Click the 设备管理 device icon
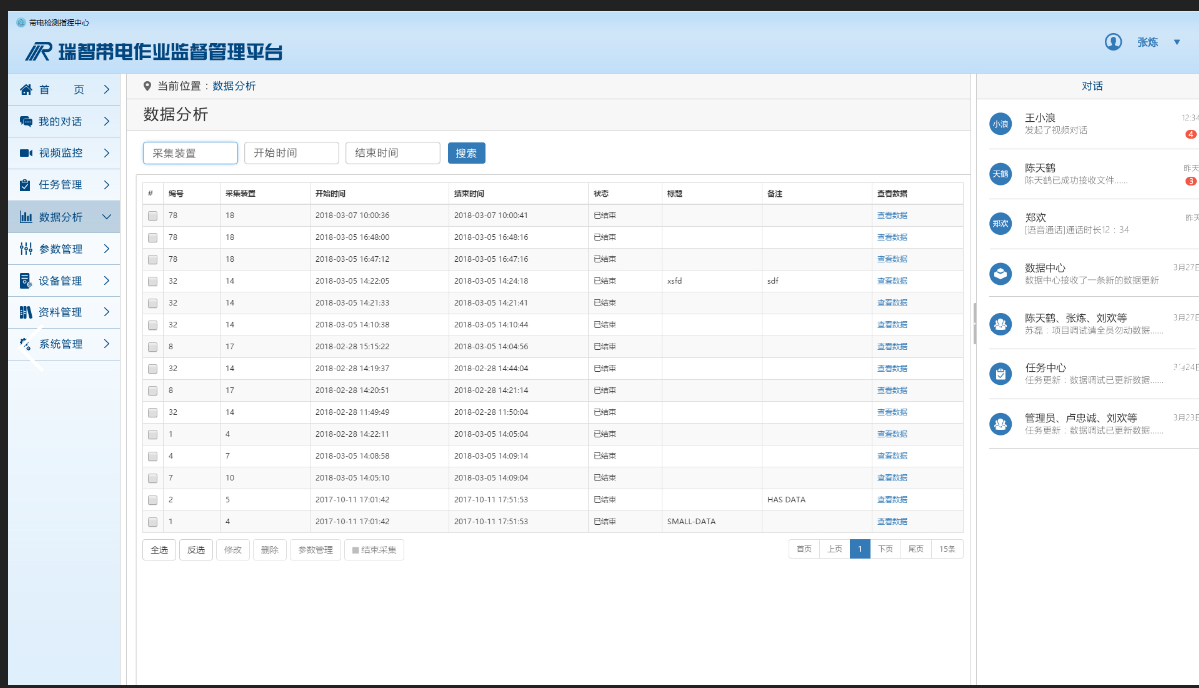 click(26, 281)
